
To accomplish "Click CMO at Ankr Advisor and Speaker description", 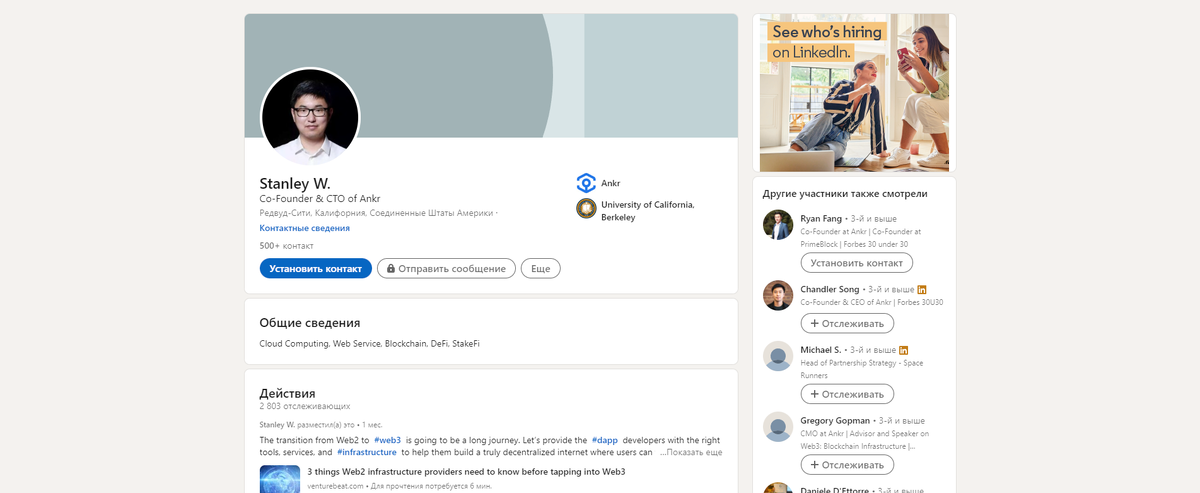I will [865, 440].
